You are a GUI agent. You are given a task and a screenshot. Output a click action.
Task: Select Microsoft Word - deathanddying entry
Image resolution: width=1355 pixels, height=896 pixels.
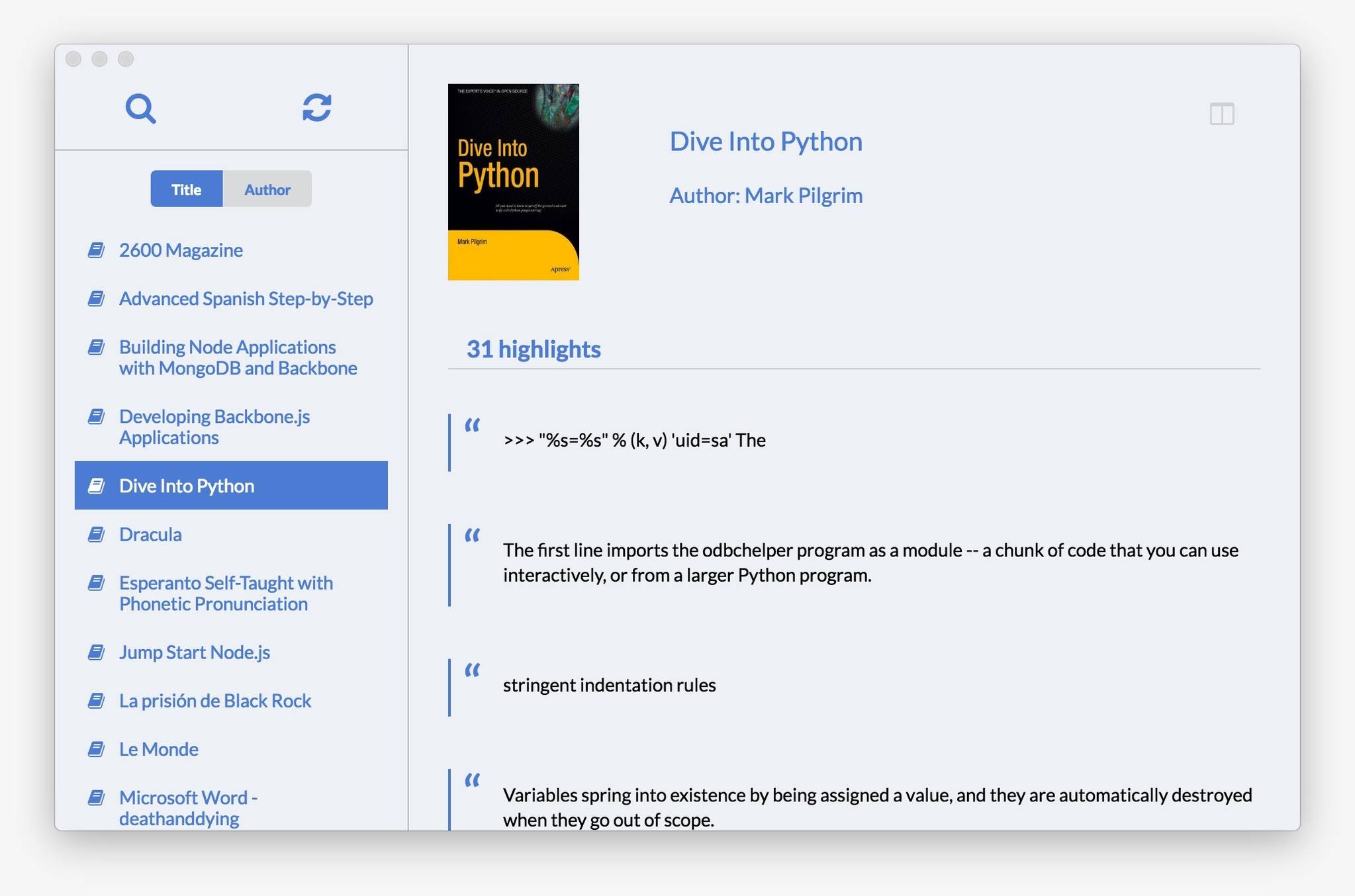point(231,802)
